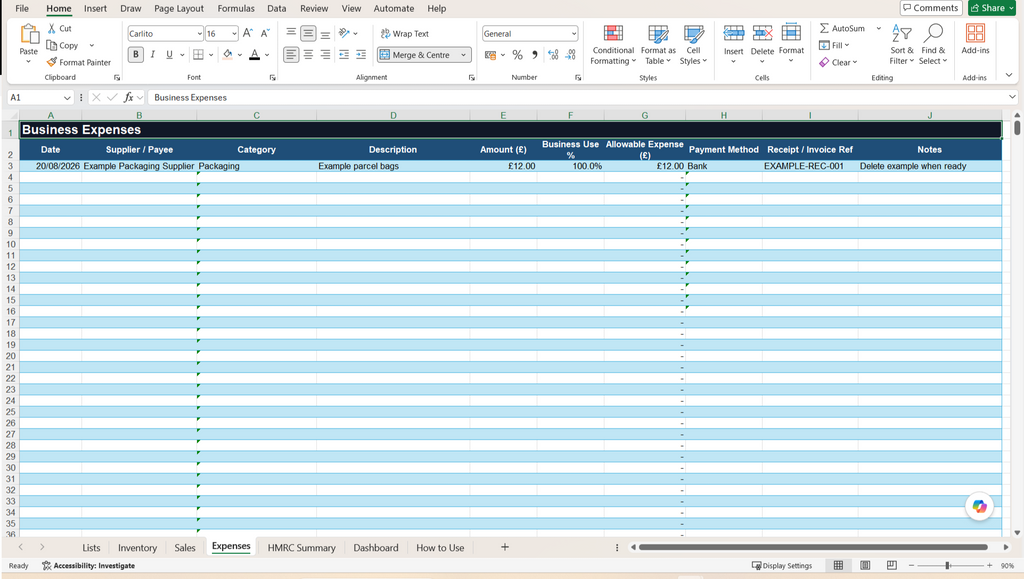Screen dimensions: 1024x579
Task: Open the General number format dropdown
Action: coord(573,34)
